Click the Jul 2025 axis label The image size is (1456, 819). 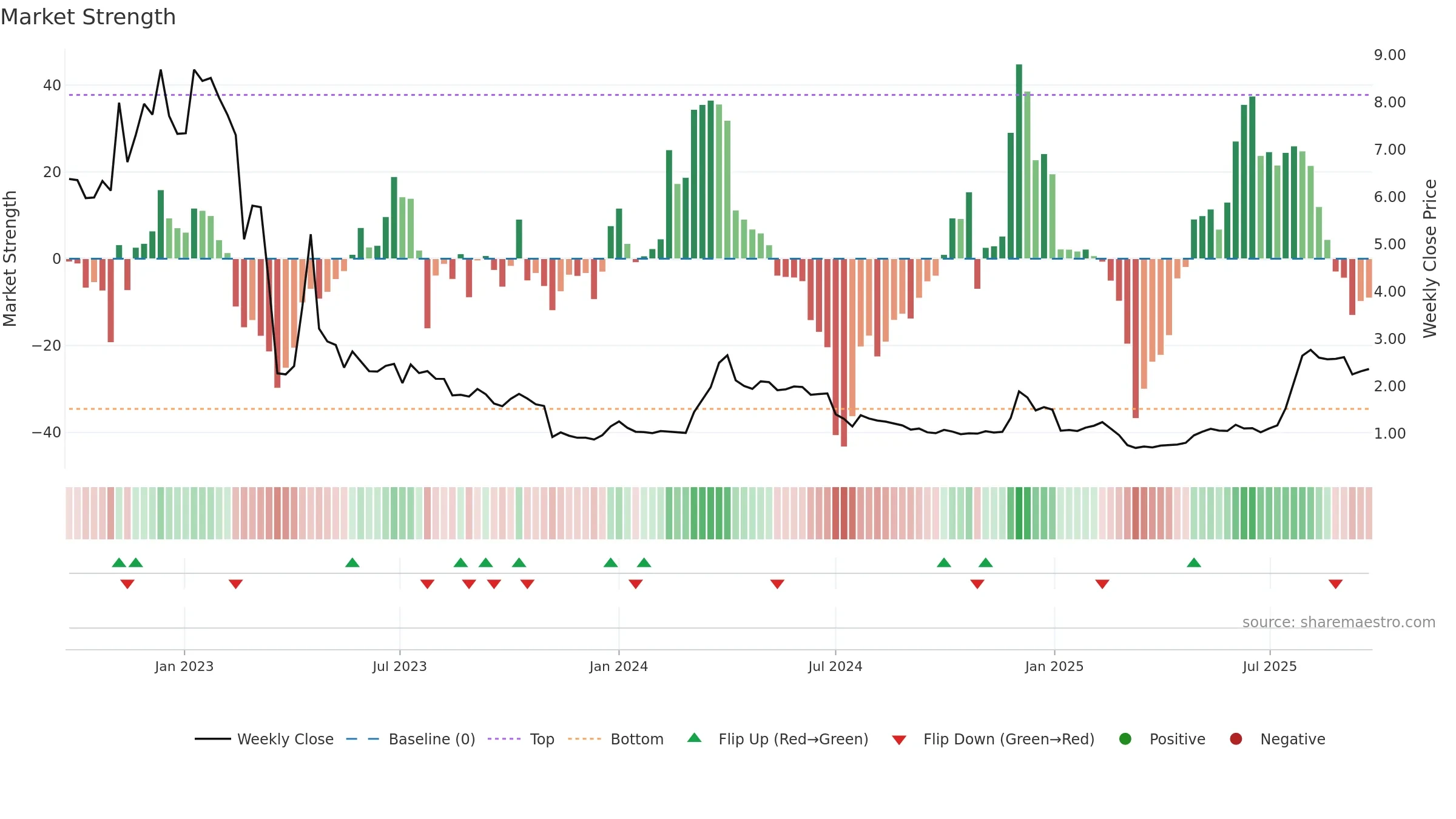(1270, 666)
